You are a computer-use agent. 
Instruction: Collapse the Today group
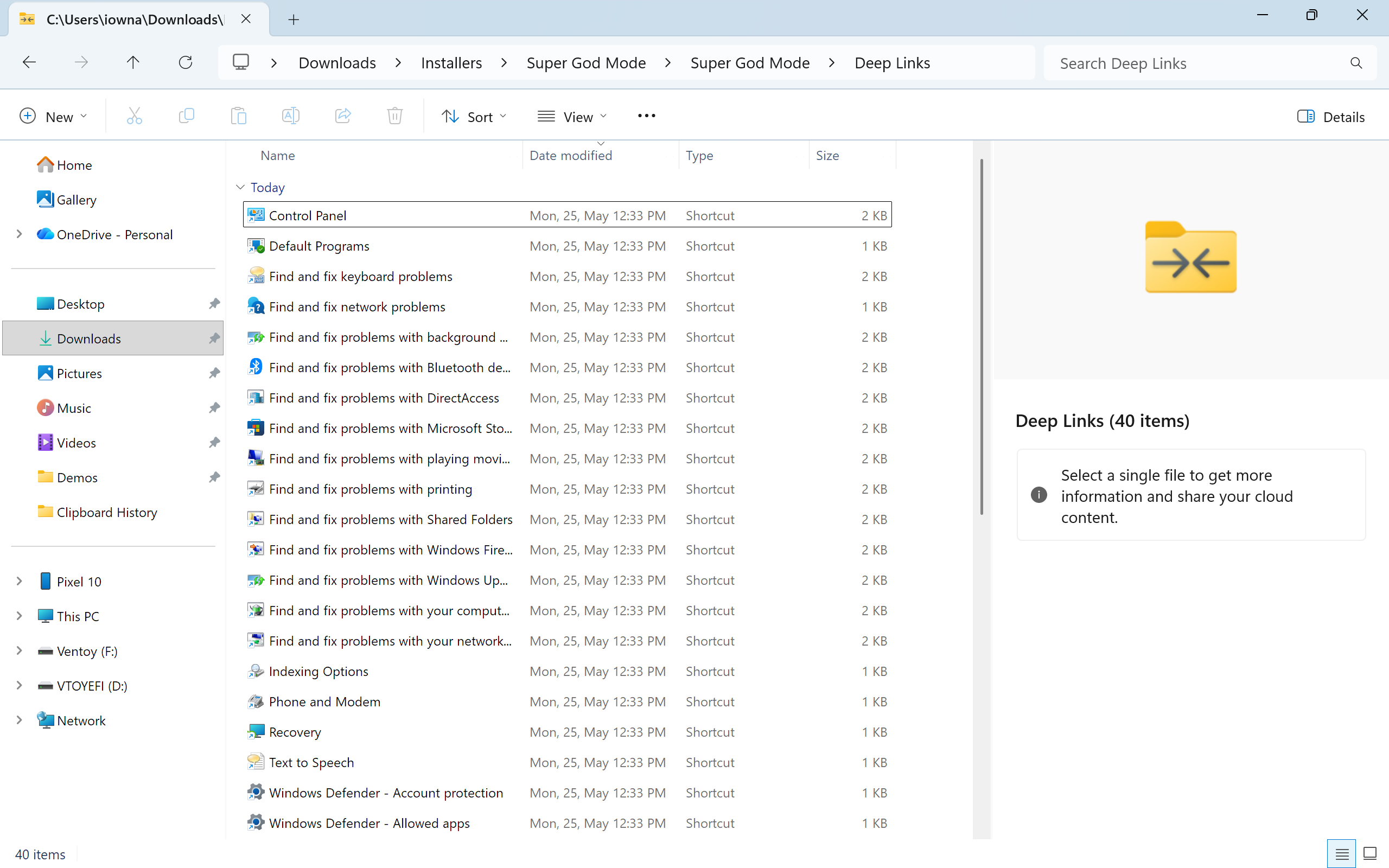click(240, 187)
